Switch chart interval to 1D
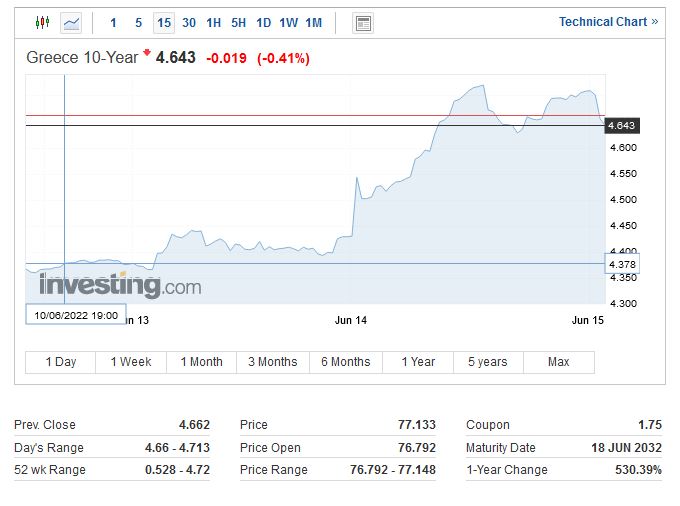 pyautogui.click(x=263, y=23)
